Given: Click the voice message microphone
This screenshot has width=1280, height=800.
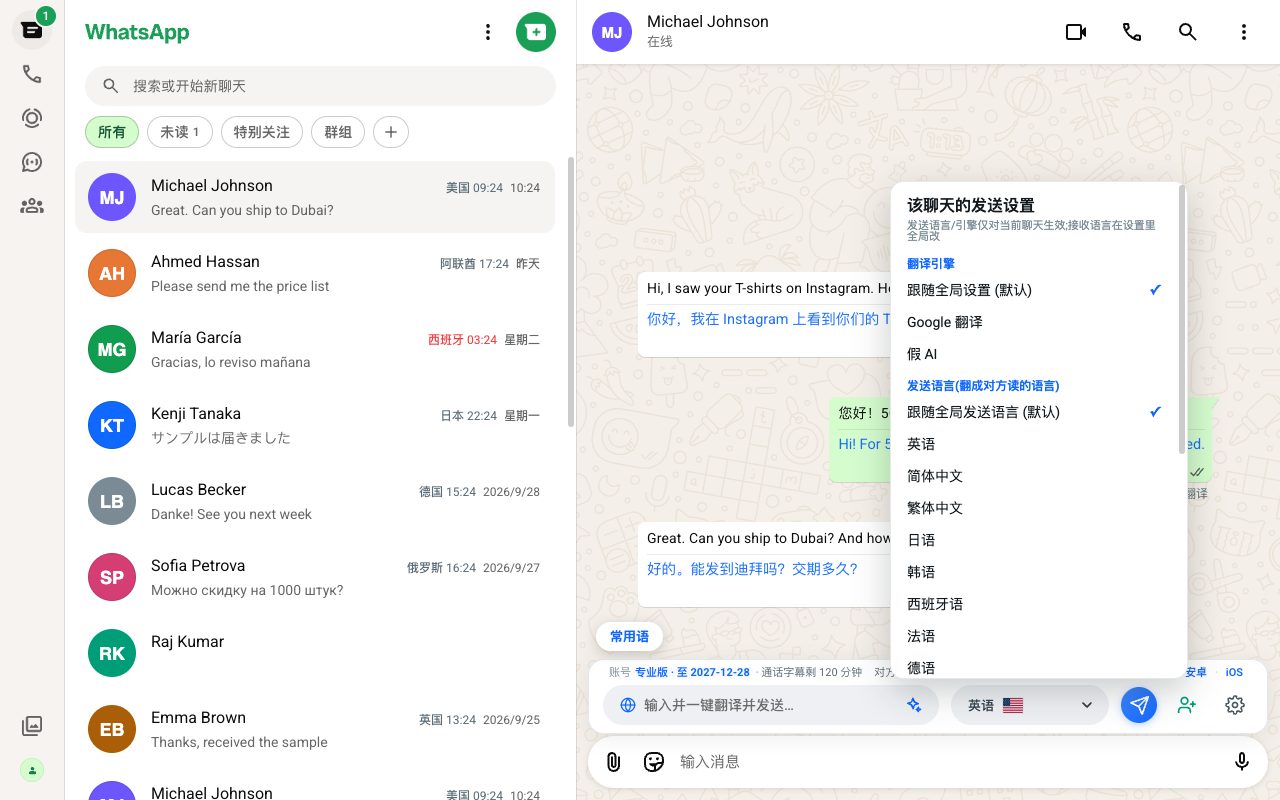Looking at the screenshot, I should click(x=1242, y=762).
